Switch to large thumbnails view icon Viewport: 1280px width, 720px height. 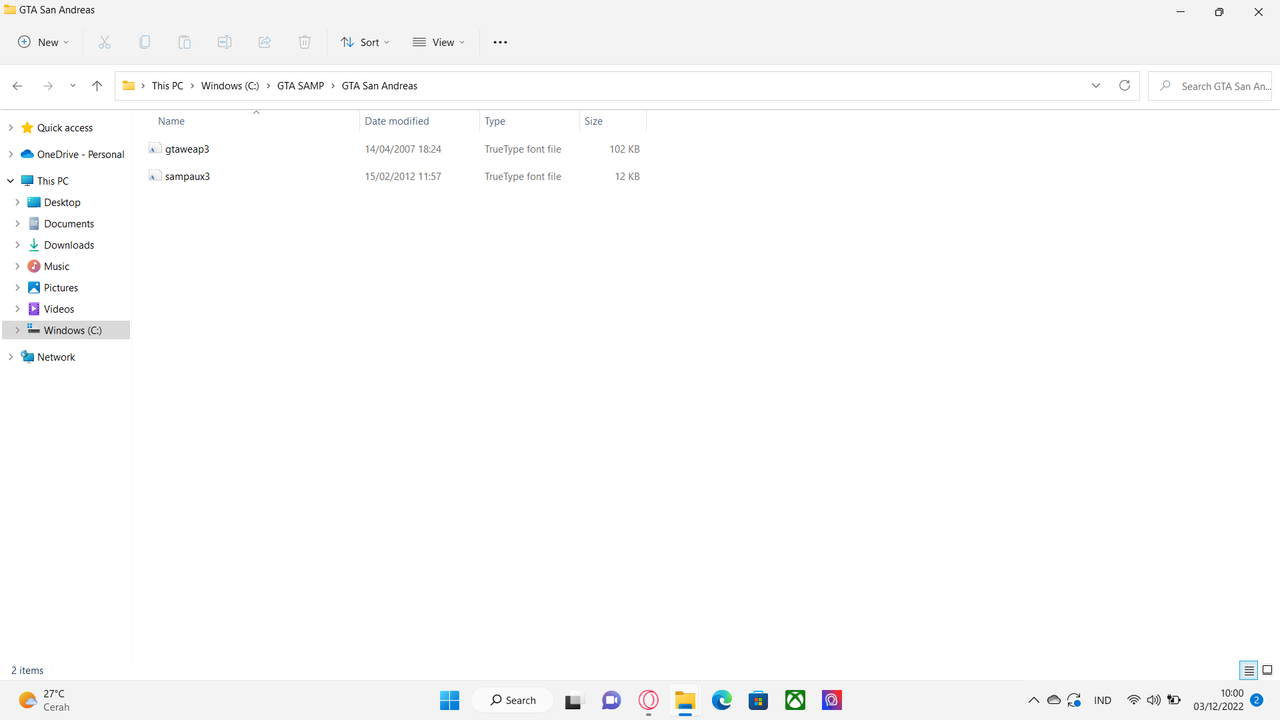[x=1267, y=670]
